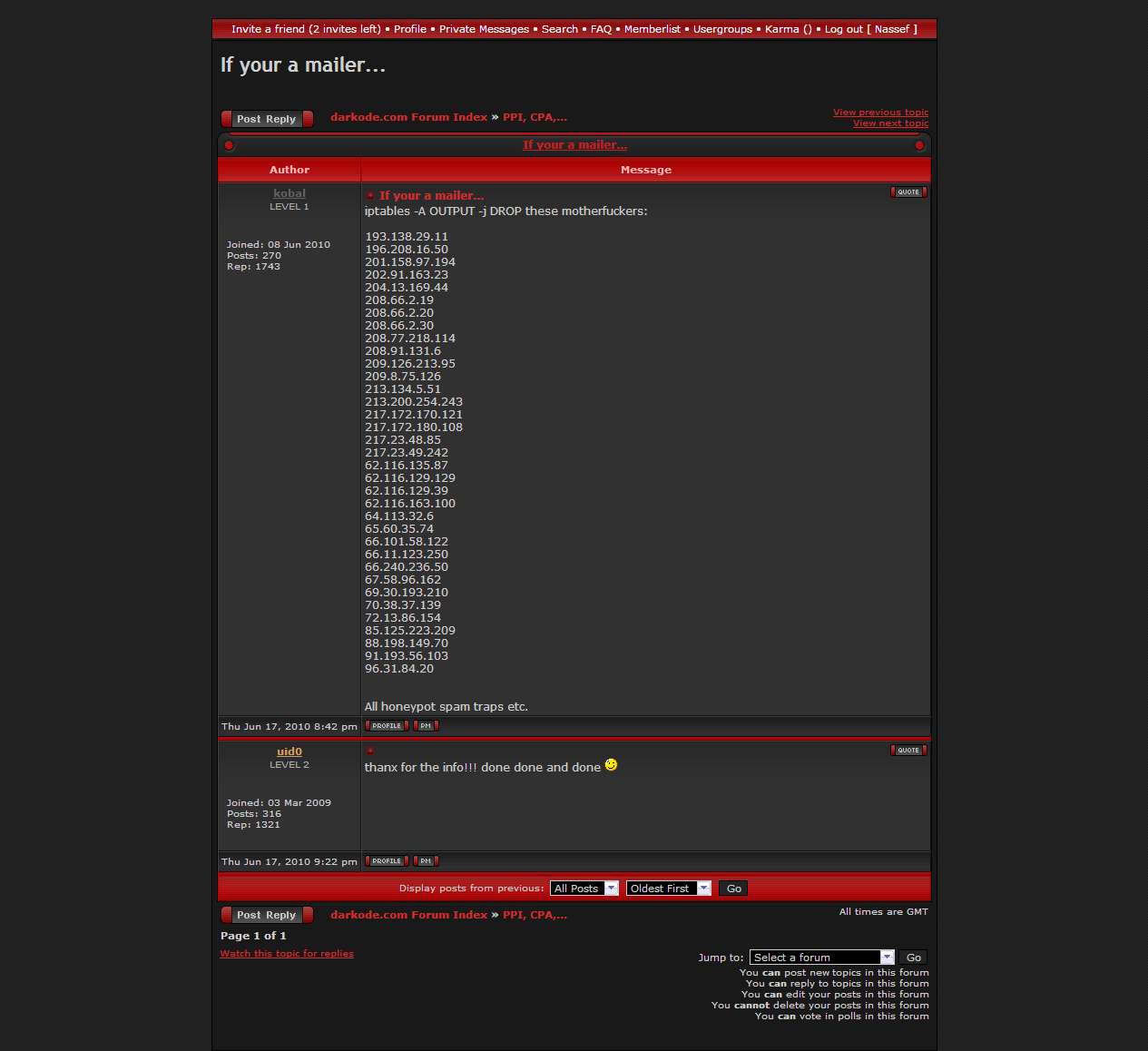Click Watch this topic for replies
This screenshot has height=1051, width=1148.
pyautogui.click(x=287, y=954)
